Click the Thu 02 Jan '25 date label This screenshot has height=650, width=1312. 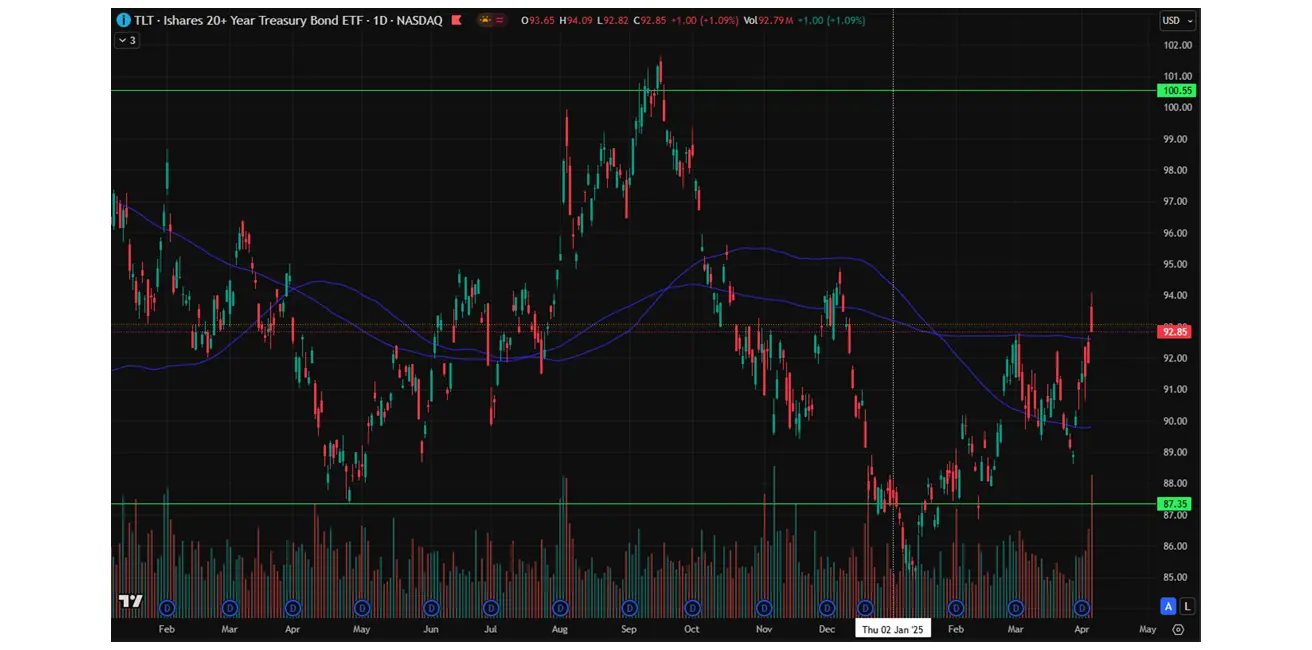click(x=894, y=629)
